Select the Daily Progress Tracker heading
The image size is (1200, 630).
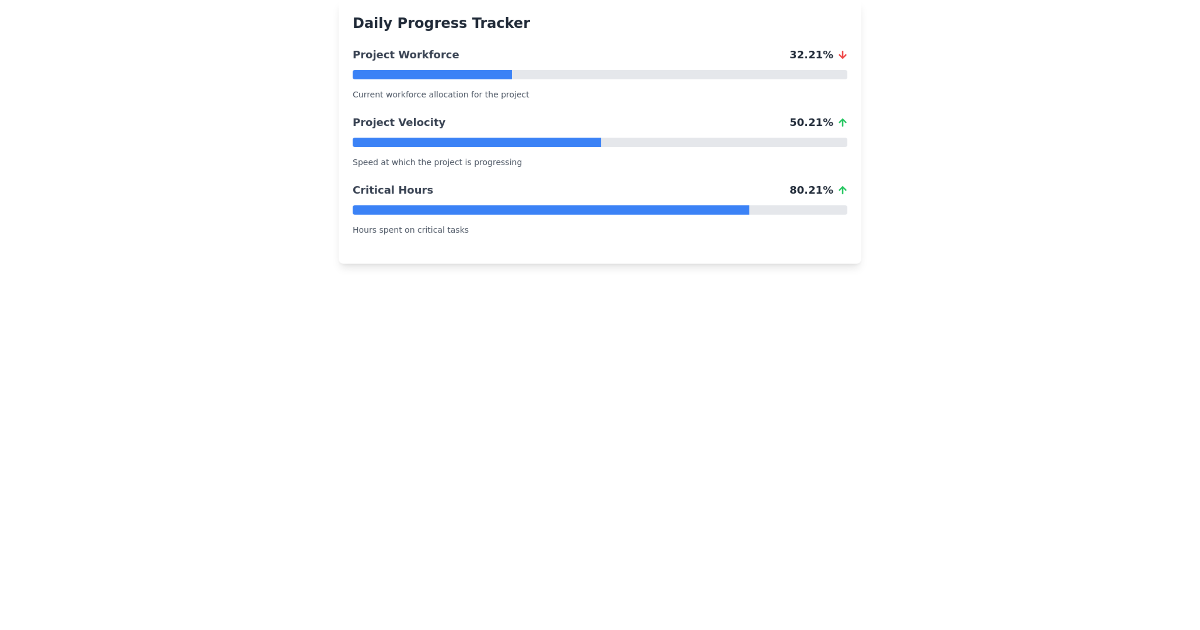point(441,23)
